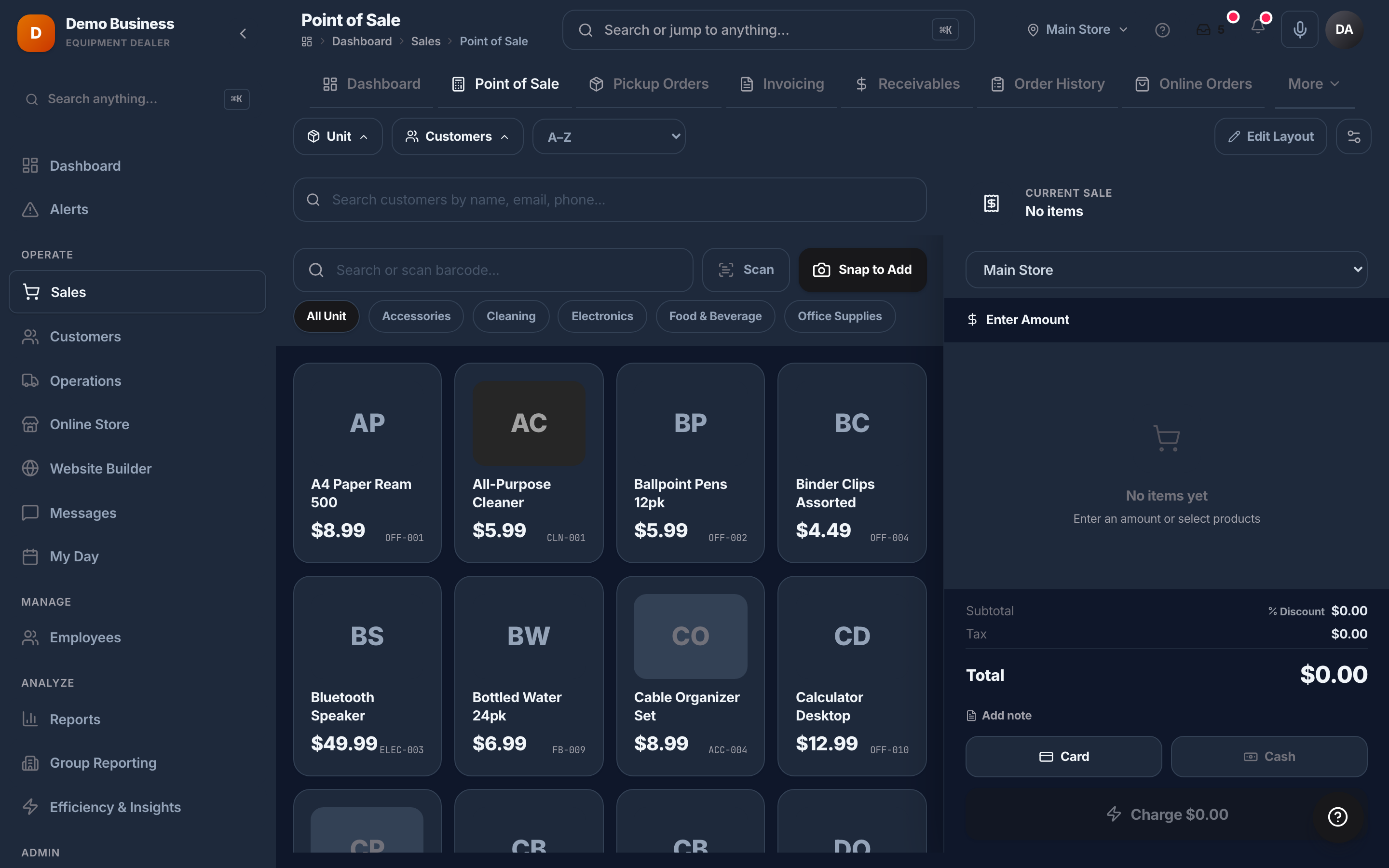Click the Reports bar chart icon
This screenshot has height=868, width=1389.
(30, 719)
